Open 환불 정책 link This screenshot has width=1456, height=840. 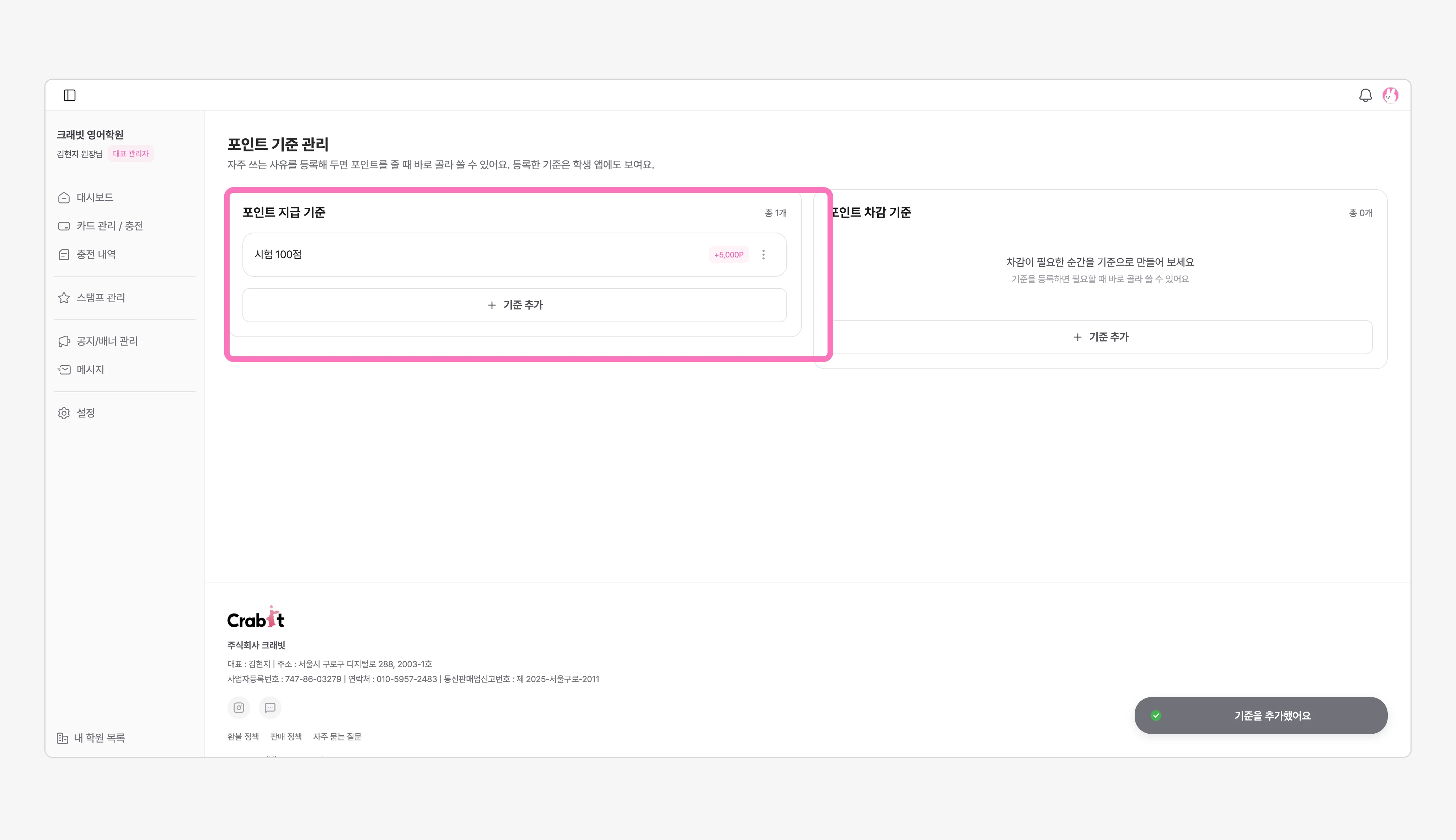click(243, 737)
